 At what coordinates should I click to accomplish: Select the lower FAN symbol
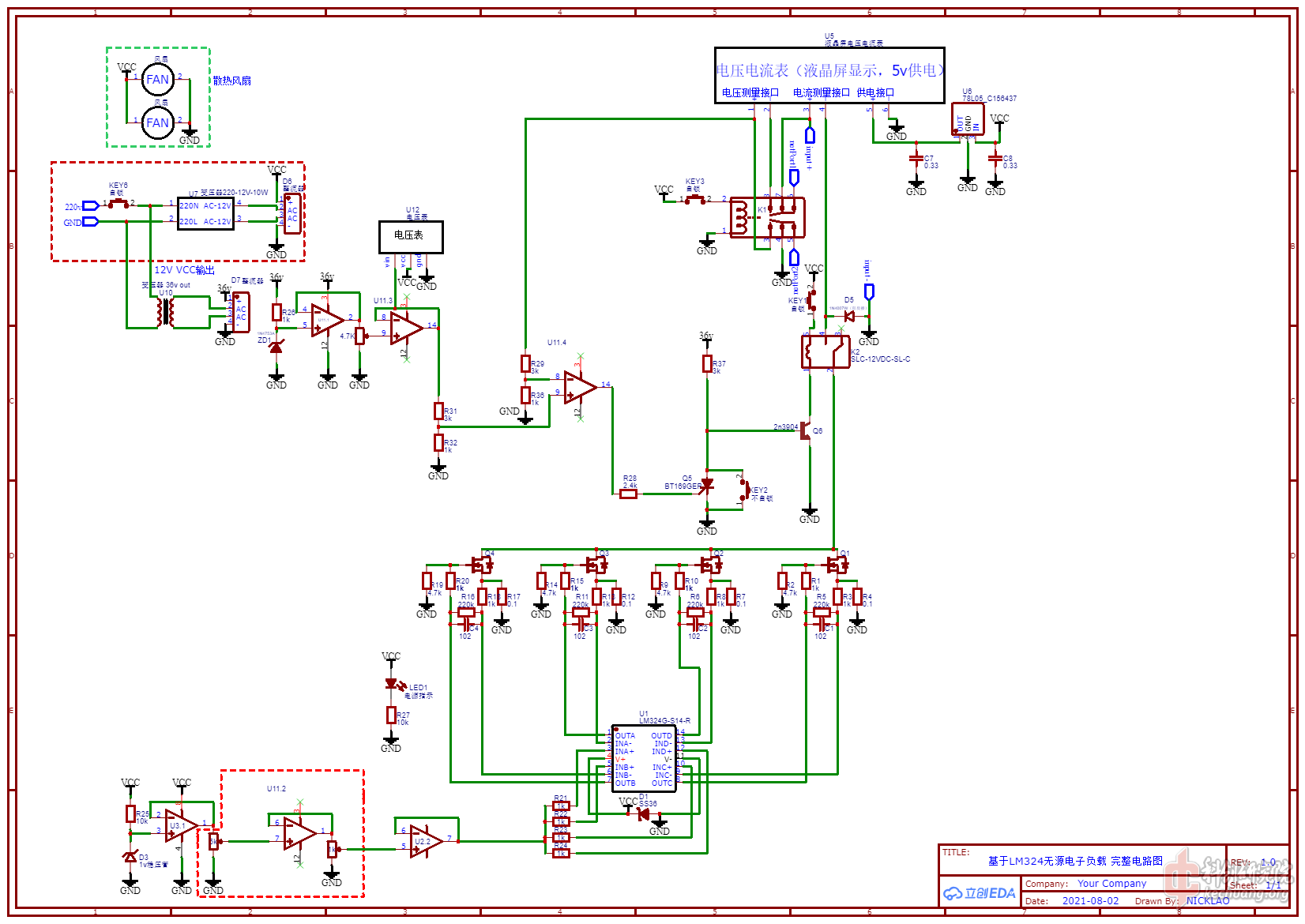[157, 122]
